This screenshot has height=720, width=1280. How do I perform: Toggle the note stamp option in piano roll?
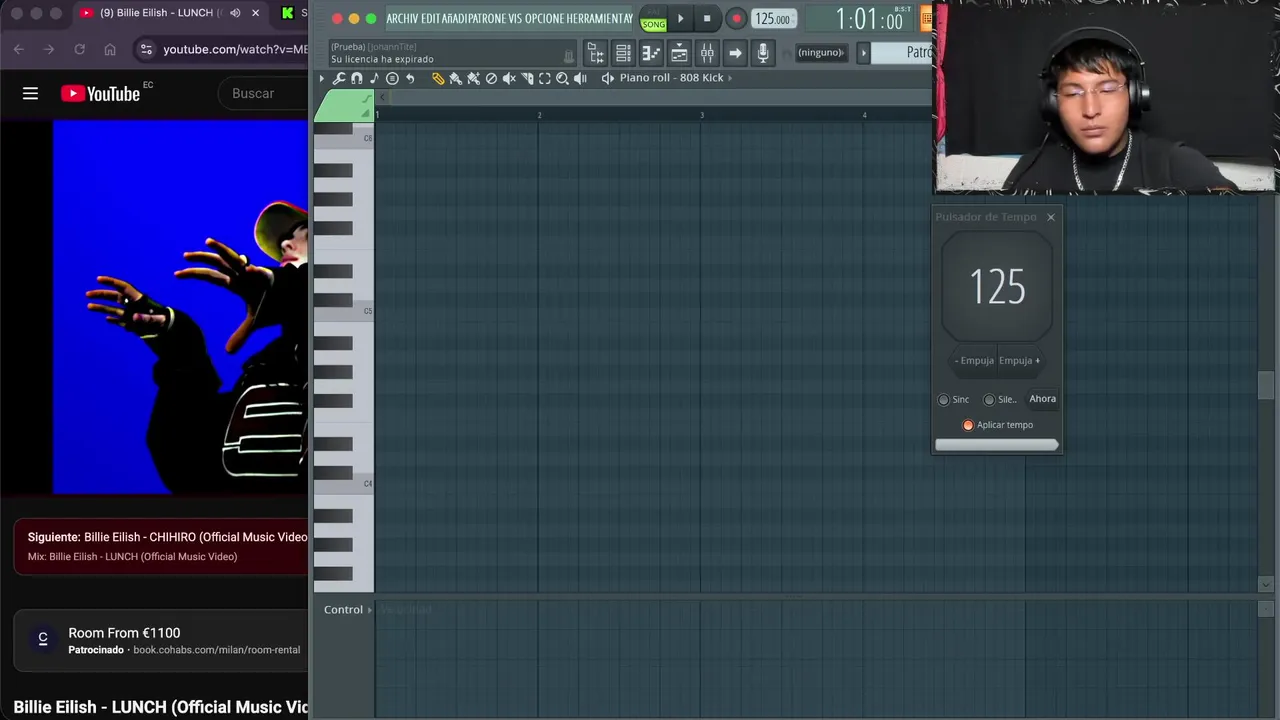tap(374, 78)
